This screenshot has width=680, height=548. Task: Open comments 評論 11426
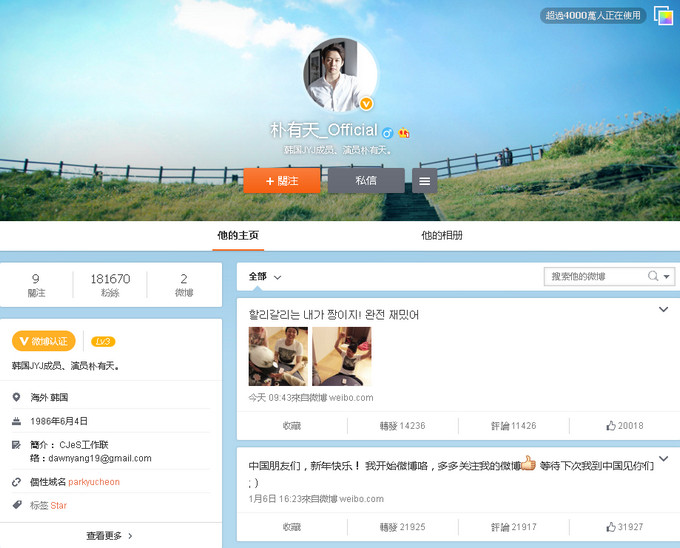pyautogui.click(x=513, y=426)
